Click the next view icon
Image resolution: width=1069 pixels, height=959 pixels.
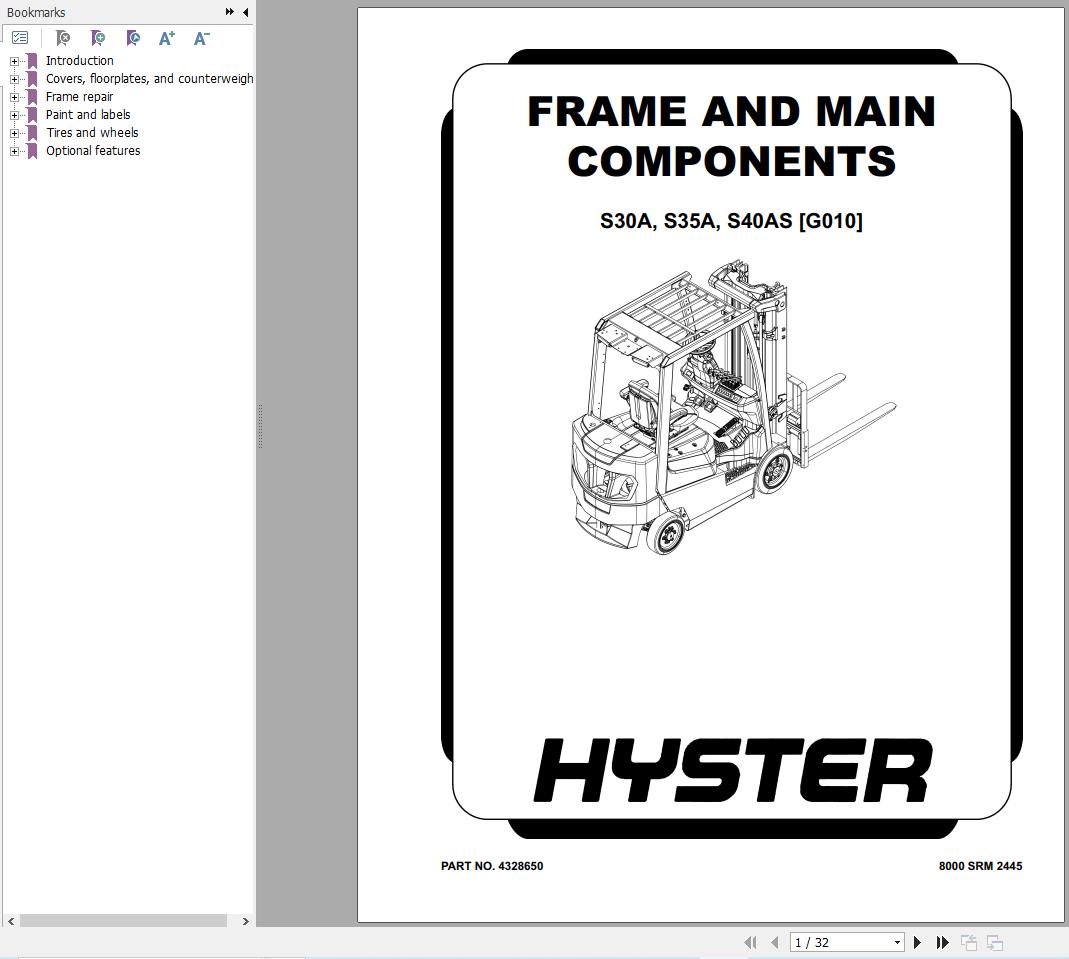(x=995, y=943)
